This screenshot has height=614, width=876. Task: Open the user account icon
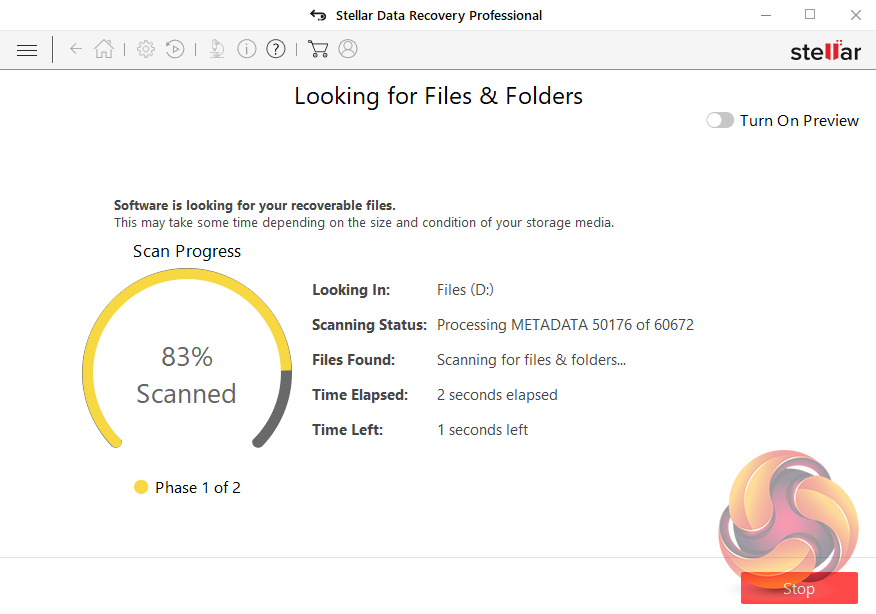(x=348, y=49)
